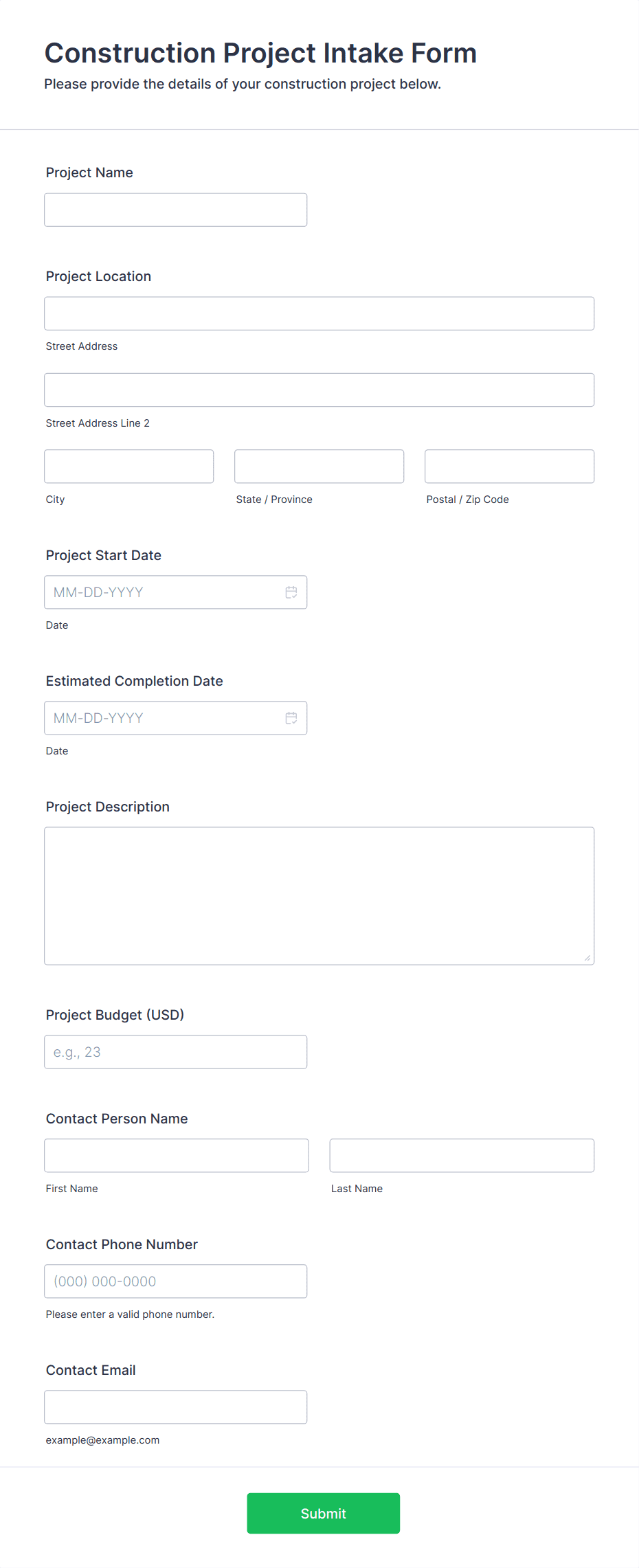Click the Project Start Date text box
Viewport: 639px width, 1568px height.
click(165, 592)
